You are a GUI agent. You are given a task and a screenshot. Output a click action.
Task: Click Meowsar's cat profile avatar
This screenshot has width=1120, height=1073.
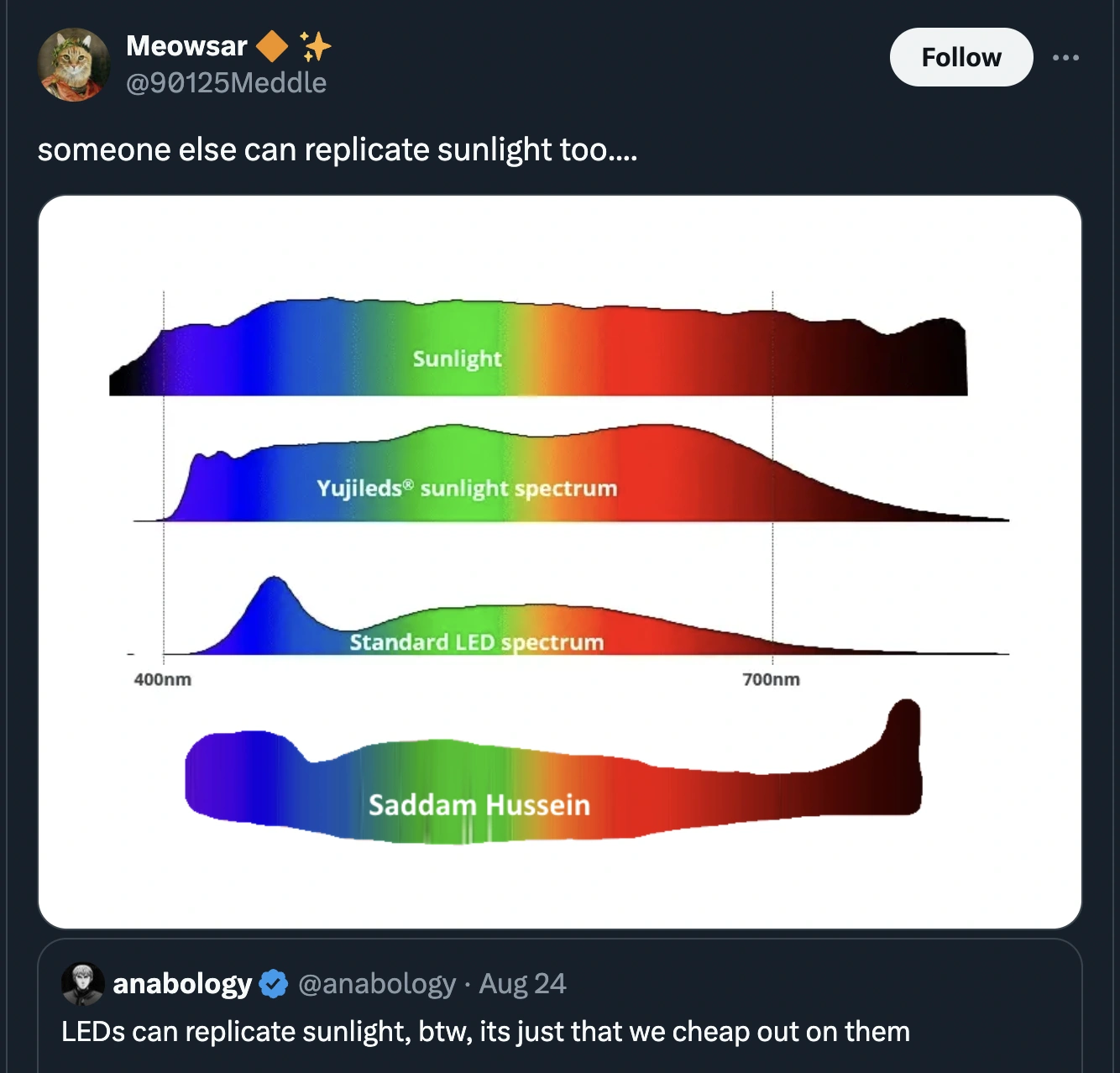pos(73,64)
